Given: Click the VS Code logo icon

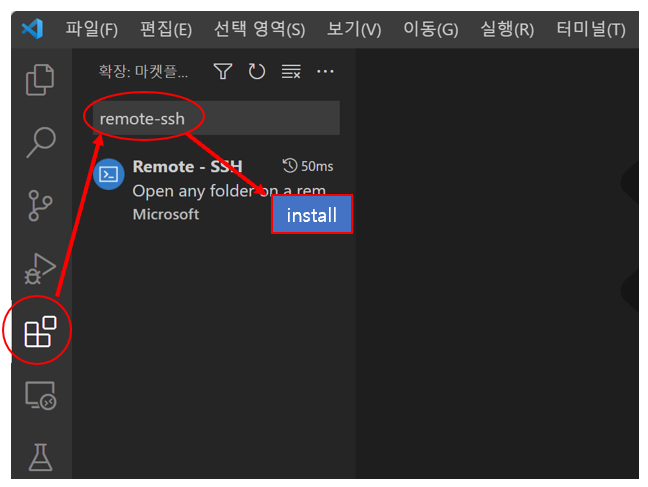Looking at the screenshot, I should 32,29.
